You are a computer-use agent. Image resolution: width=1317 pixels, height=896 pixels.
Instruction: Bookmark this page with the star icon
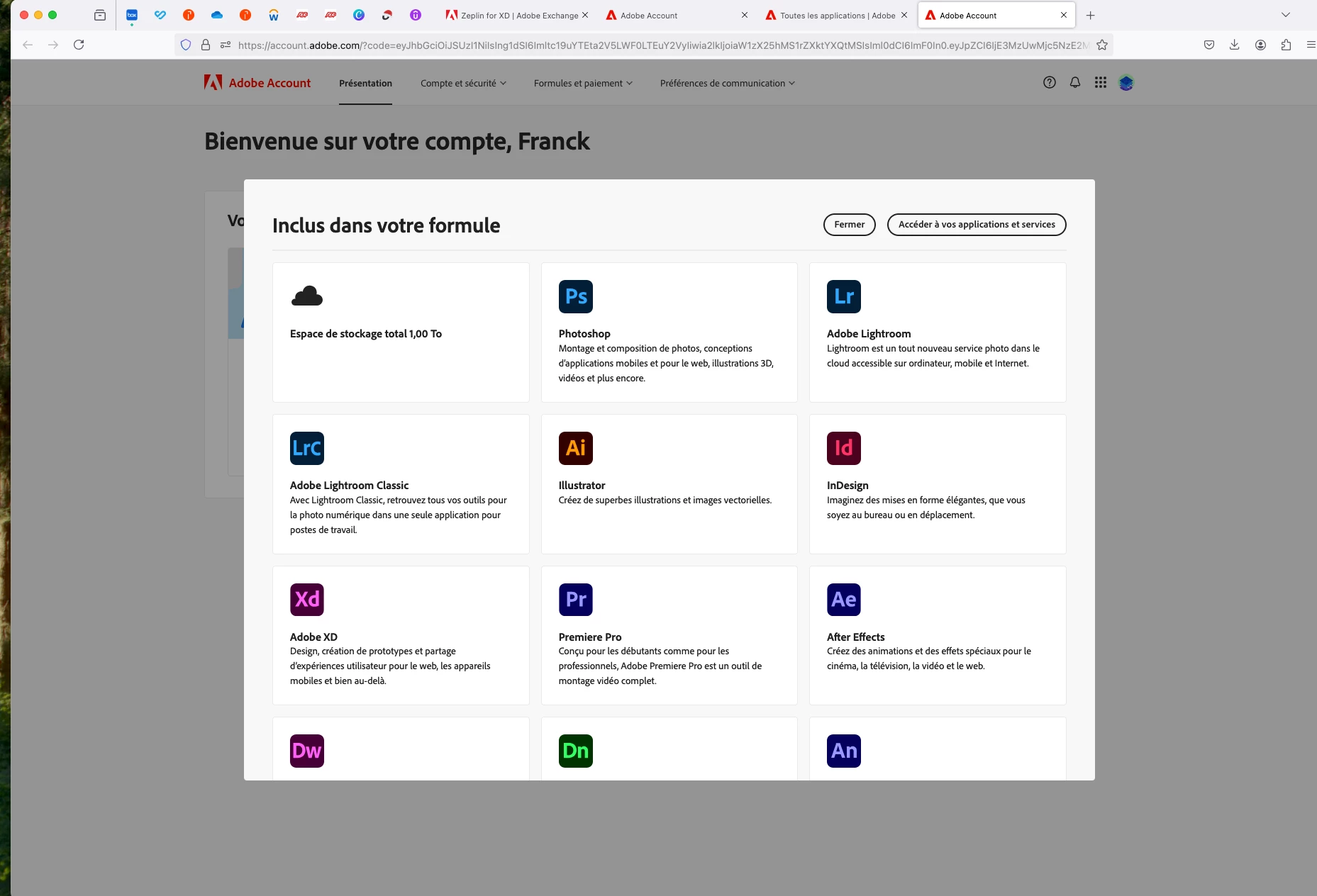pos(1102,45)
